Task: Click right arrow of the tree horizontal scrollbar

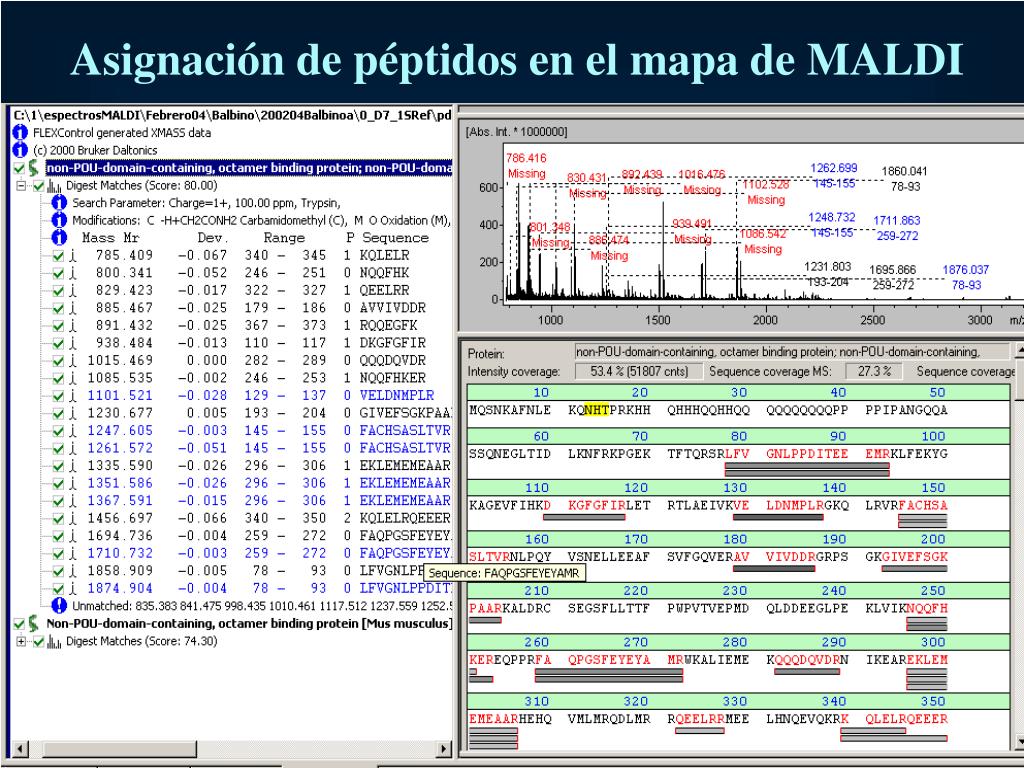Action: 445,749
